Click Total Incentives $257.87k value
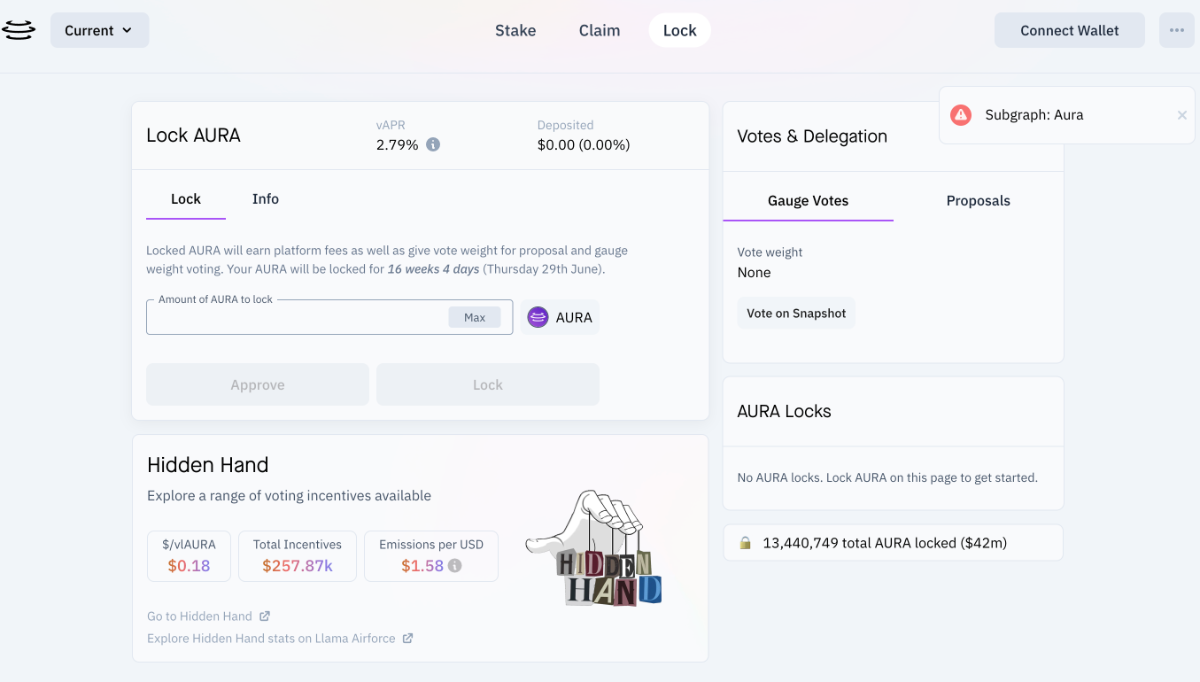Image resolution: width=1200 pixels, height=682 pixels. tap(297, 566)
